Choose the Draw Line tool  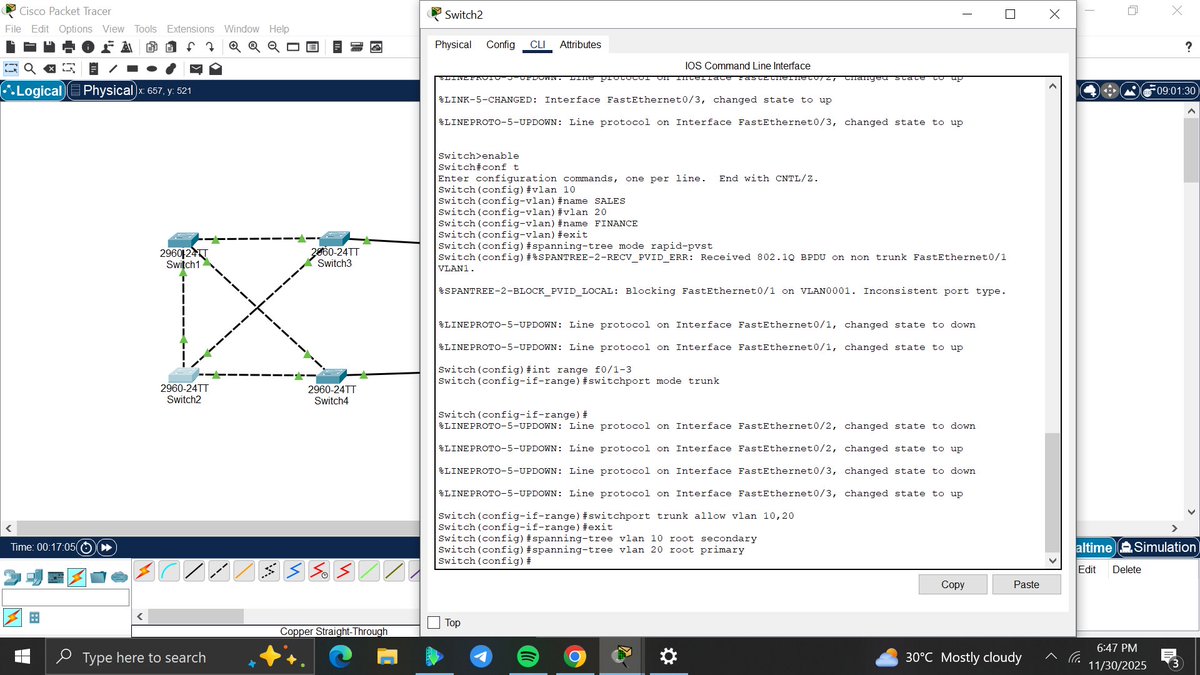[x=113, y=69]
